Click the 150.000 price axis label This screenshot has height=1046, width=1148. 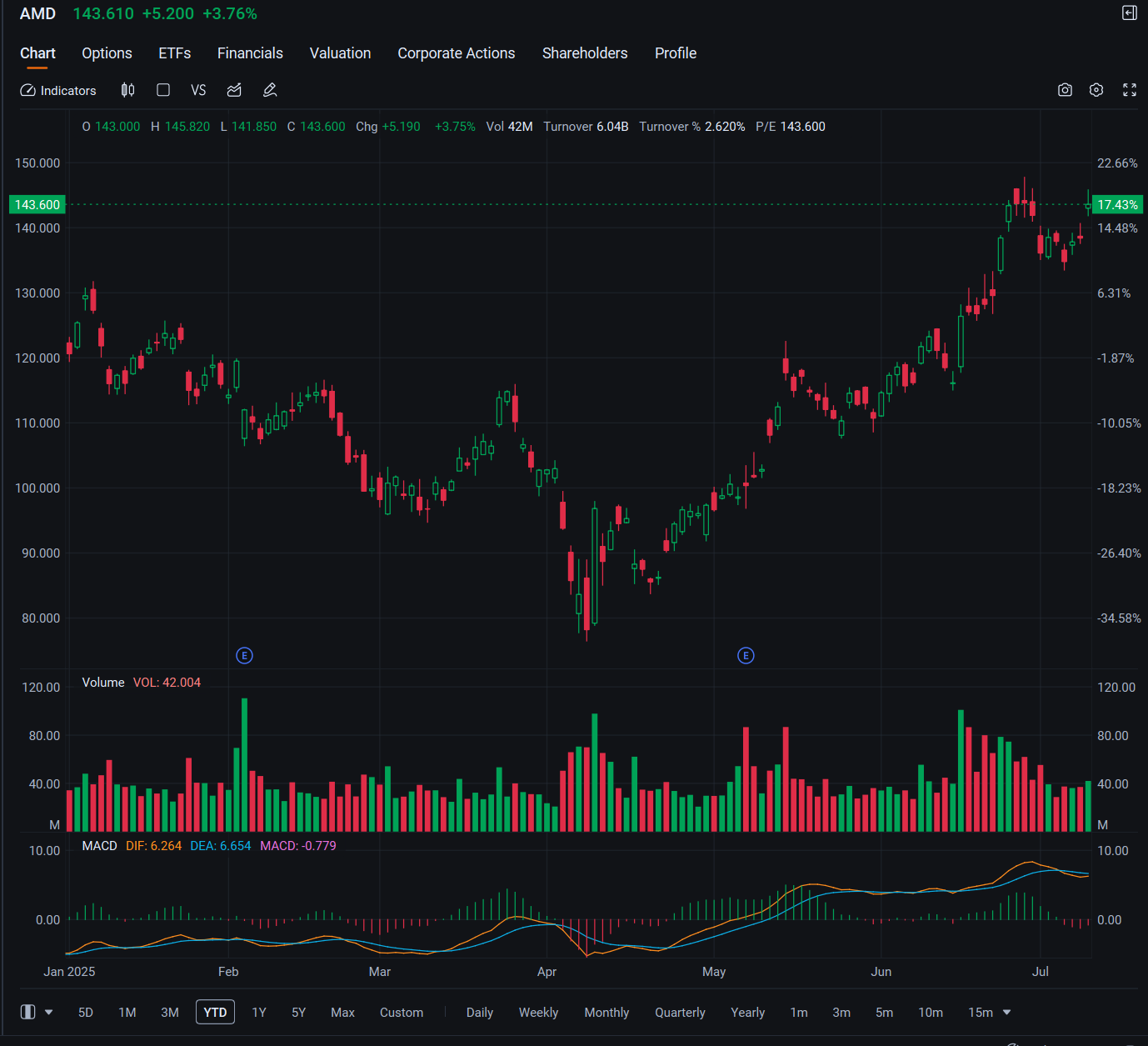[37, 163]
